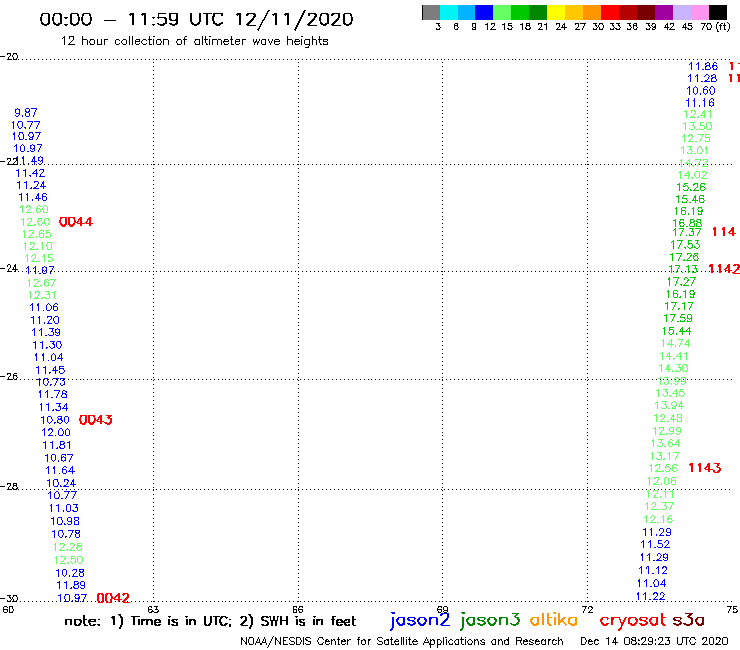Click the wave height value 17.59
This screenshot has height=650, width=740.
[678, 319]
